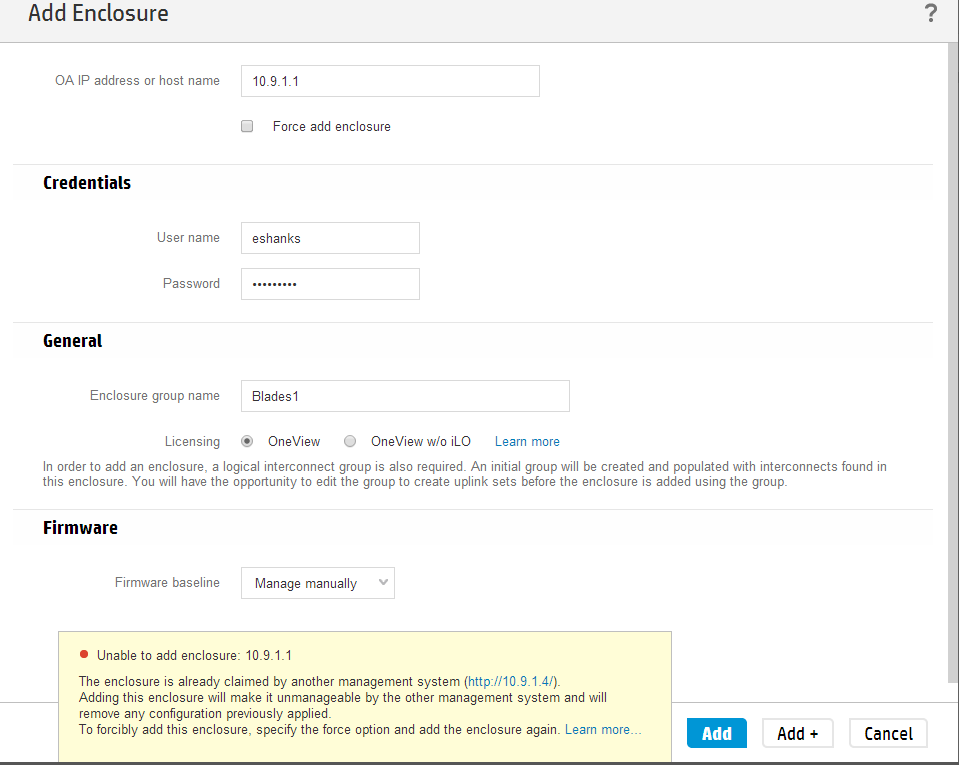Click the Add Enclosure dialog title
This screenshot has height=765, width=959.
(x=98, y=14)
